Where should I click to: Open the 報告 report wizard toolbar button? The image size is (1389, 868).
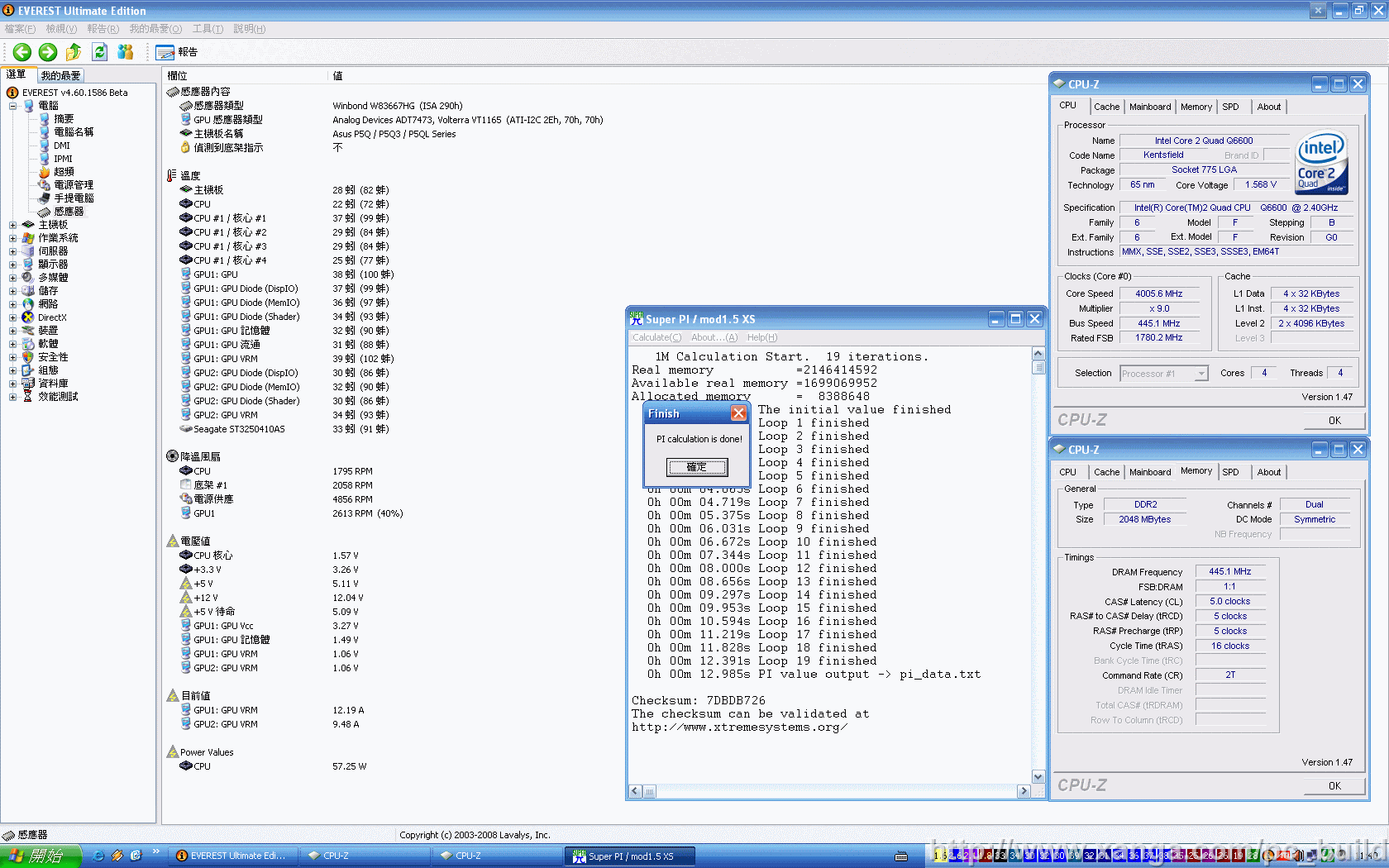point(177,52)
